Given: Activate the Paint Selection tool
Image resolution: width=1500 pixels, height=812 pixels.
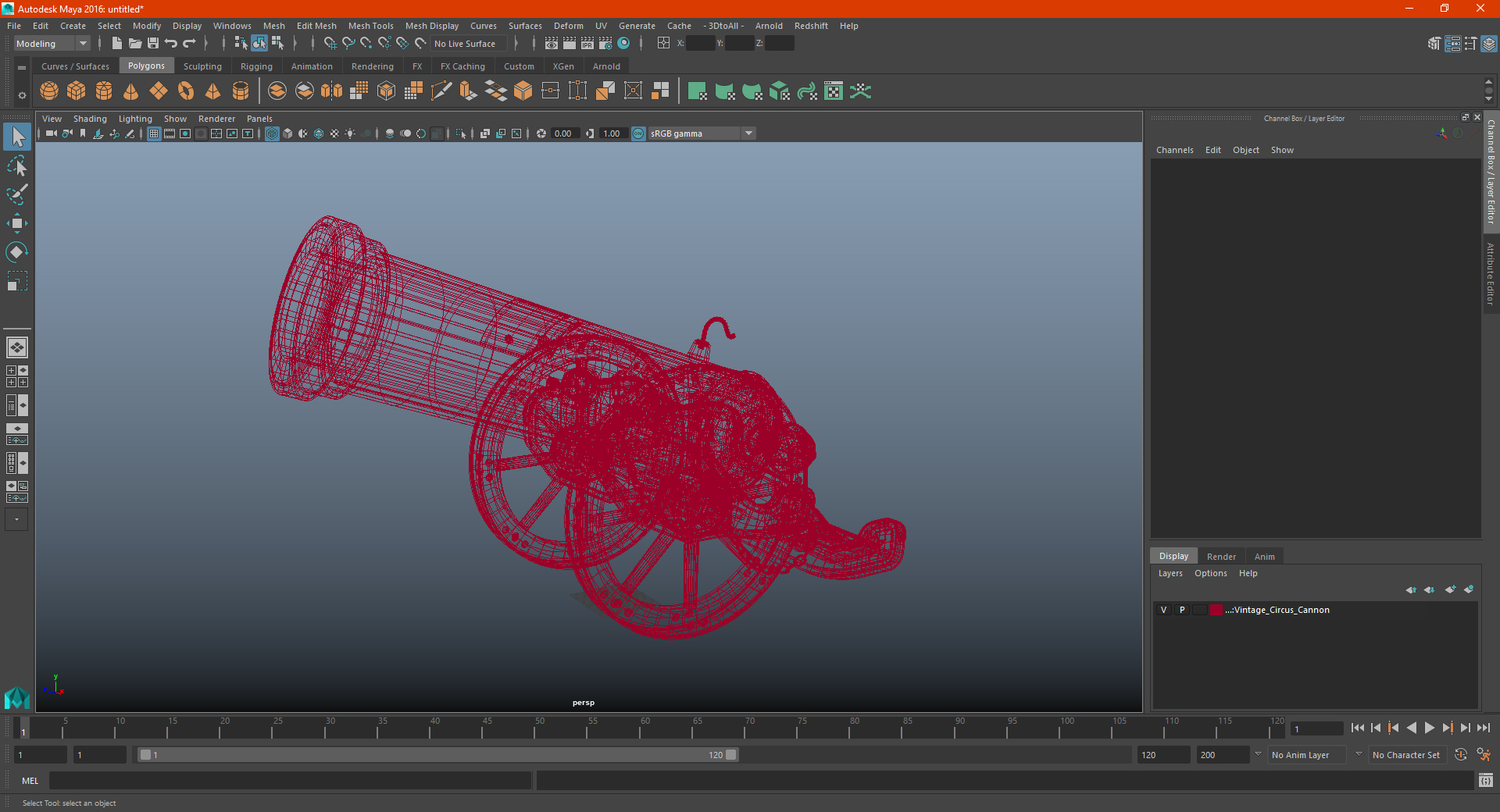Looking at the screenshot, I should (17, 194).
